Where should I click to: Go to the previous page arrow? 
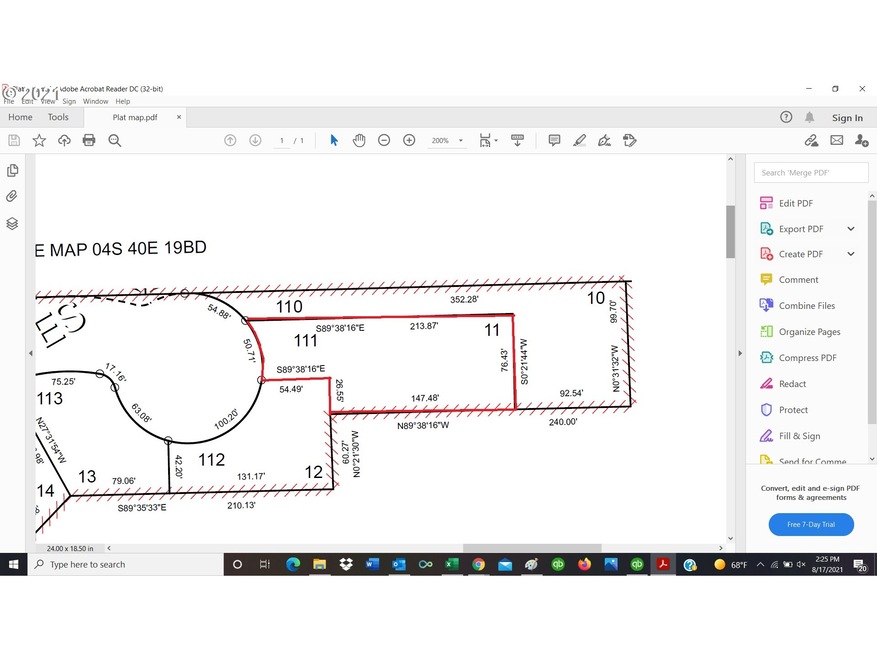coord(230,140)
